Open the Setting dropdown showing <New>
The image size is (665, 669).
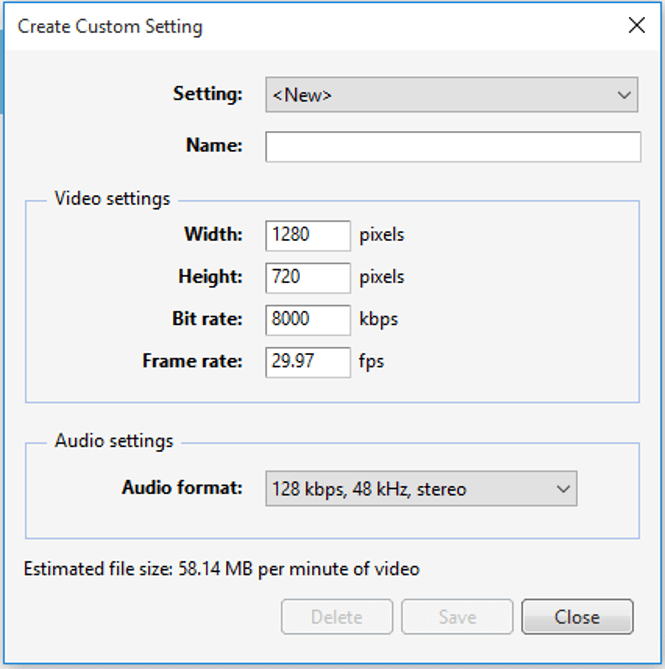(x=452, y=95)
